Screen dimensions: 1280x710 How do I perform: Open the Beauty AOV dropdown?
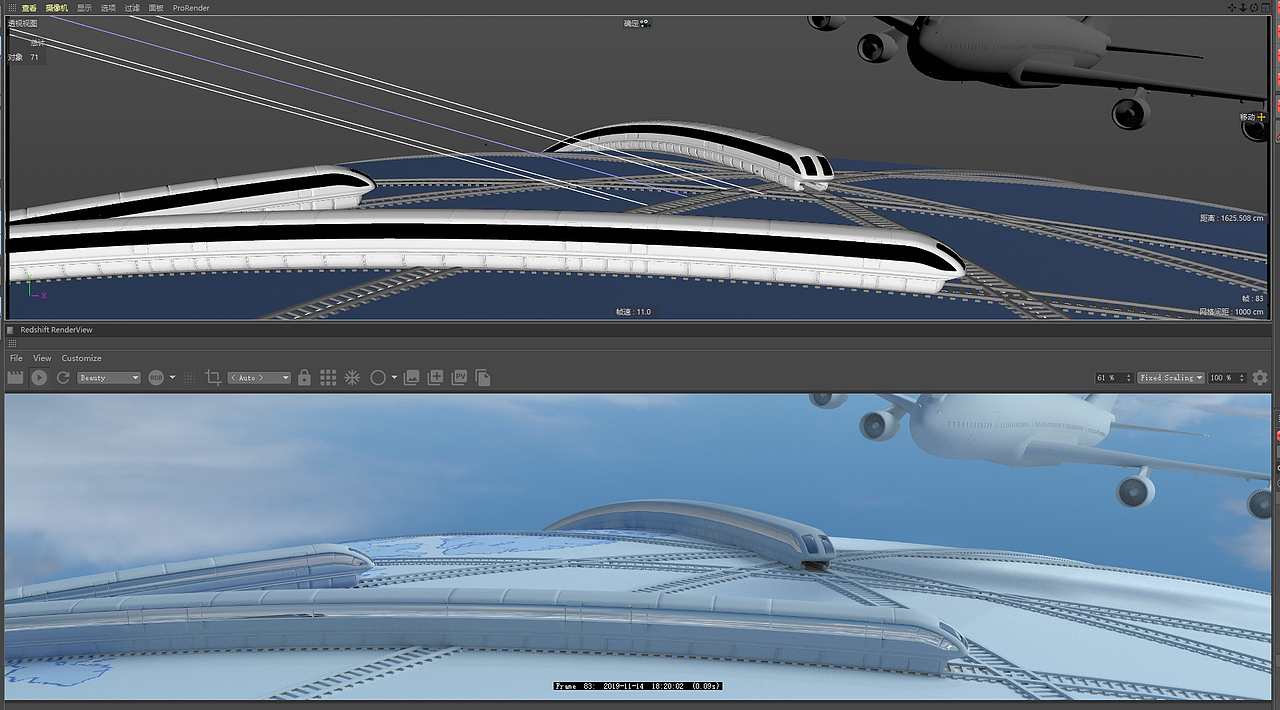click(x=109, y=378)
